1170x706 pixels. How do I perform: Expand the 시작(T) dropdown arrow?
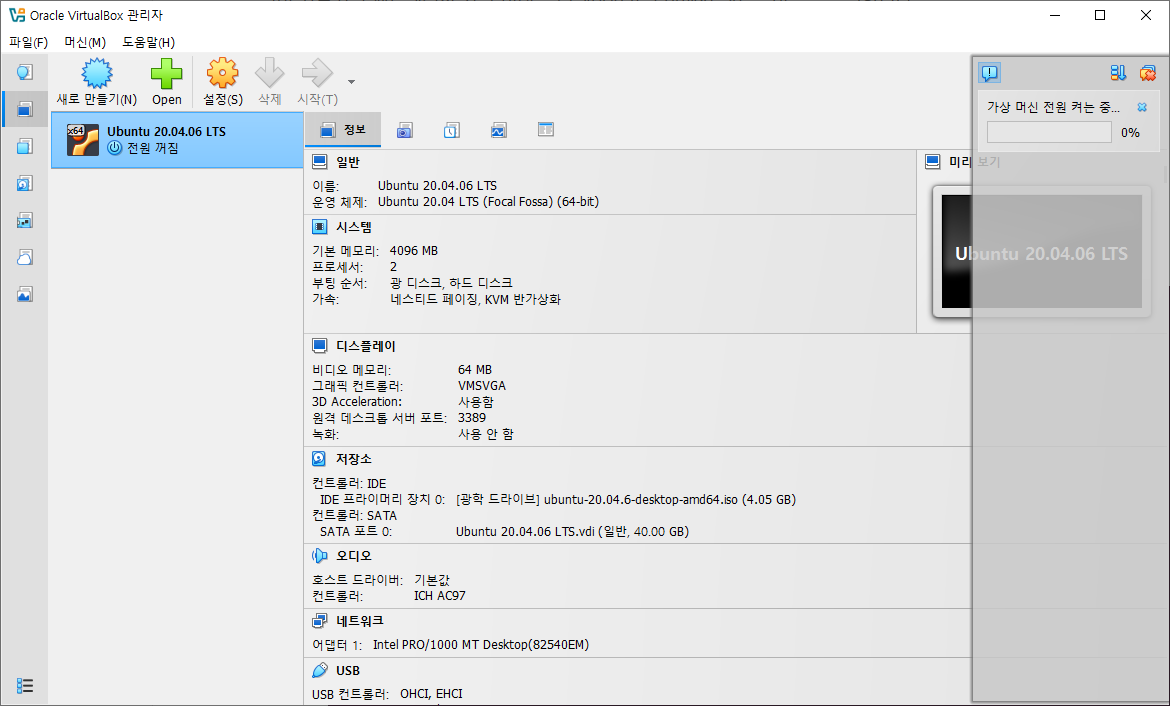[x=351, y=82]
